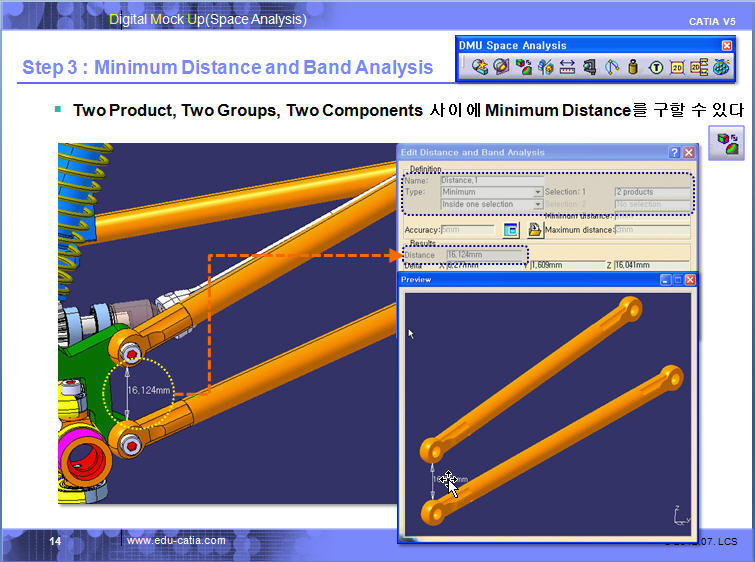Minimize the Preview window
Image resolution: width=755 pixels, height=562 pixels.
pos(665,280)
